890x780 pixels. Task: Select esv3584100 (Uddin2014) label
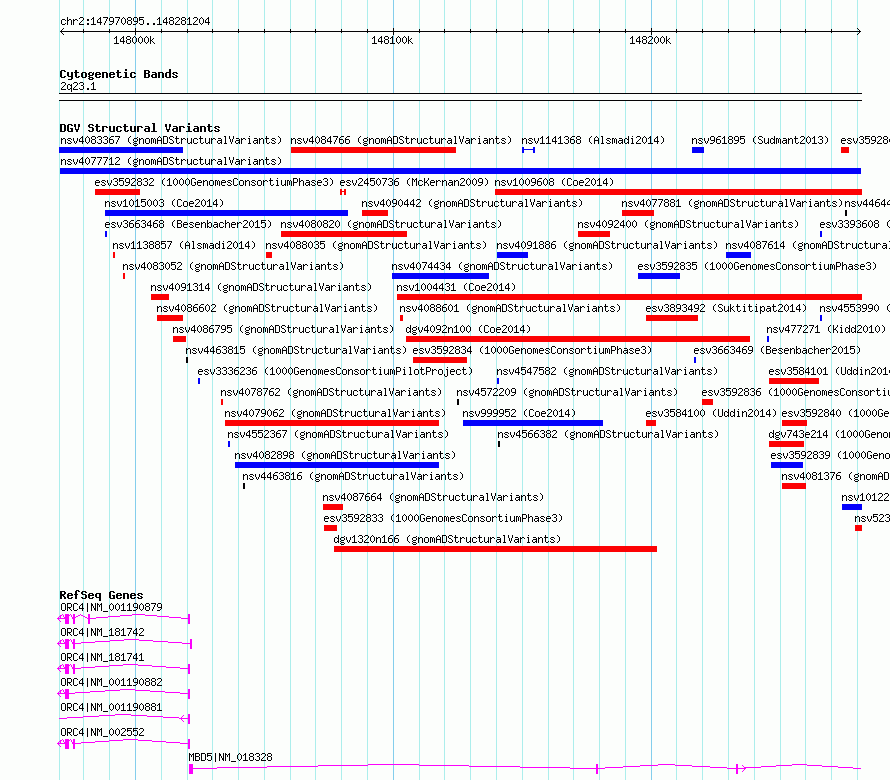point(711,413)
